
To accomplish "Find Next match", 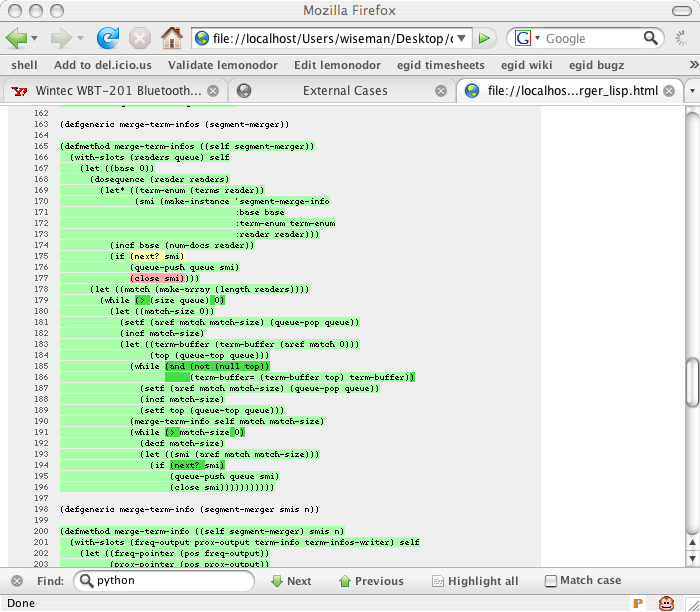I will click(x=291, y=581).
